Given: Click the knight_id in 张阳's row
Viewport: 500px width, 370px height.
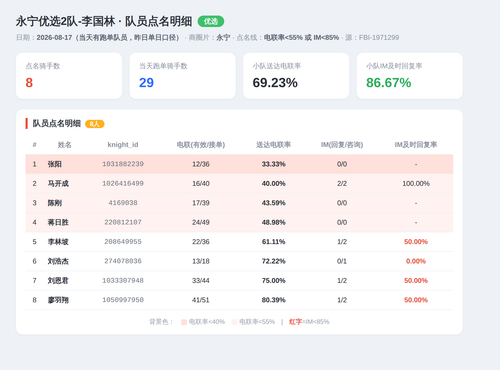Looking at the screenshot, I should [x=123, y=164].
